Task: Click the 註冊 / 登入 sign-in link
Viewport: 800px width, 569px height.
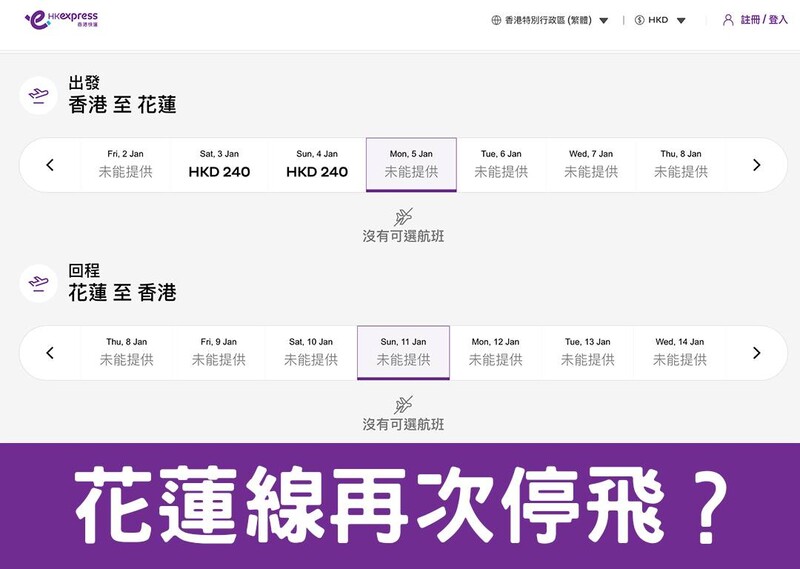Action: (764, 20)
